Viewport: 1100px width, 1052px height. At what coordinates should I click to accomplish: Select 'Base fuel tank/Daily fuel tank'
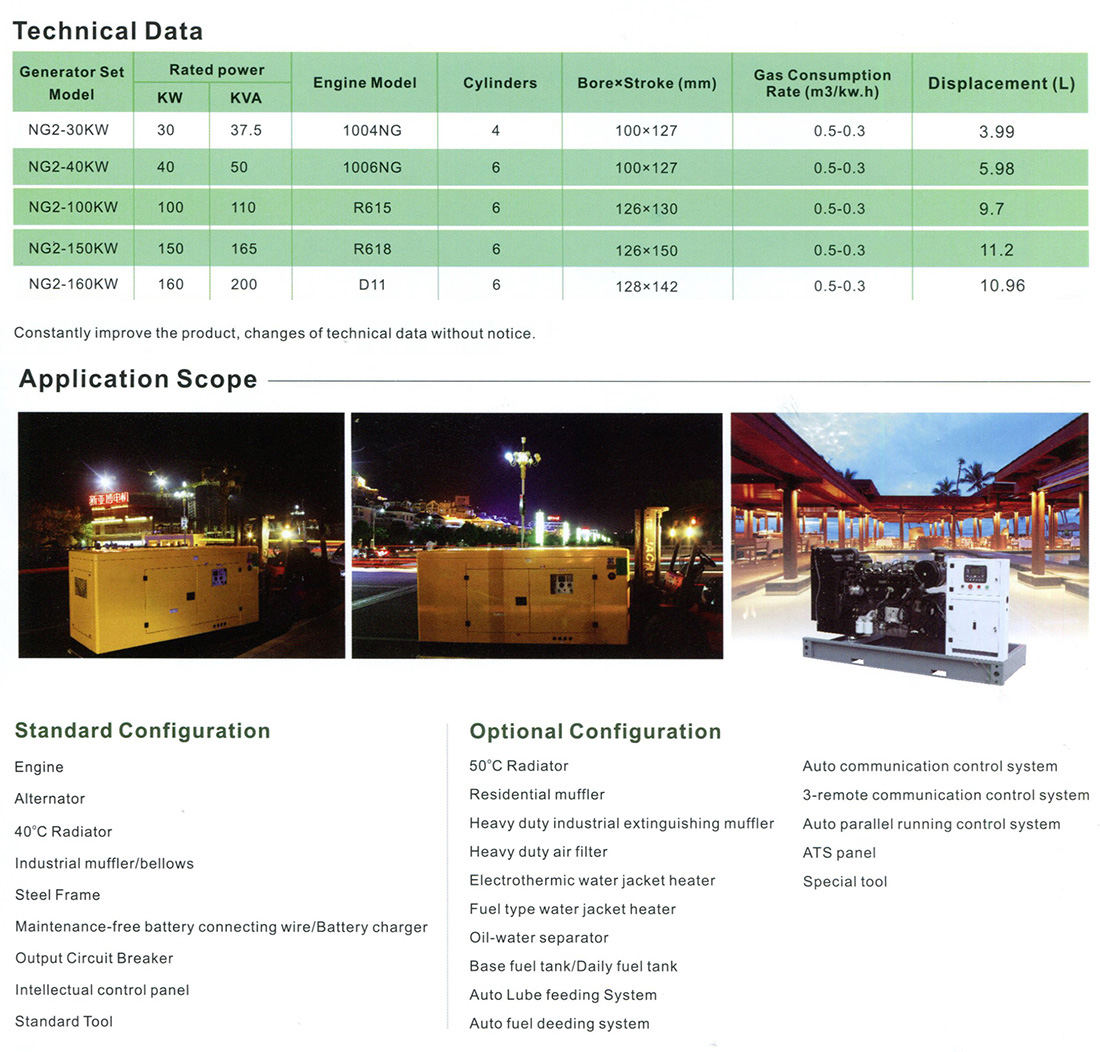click(573, 966)
